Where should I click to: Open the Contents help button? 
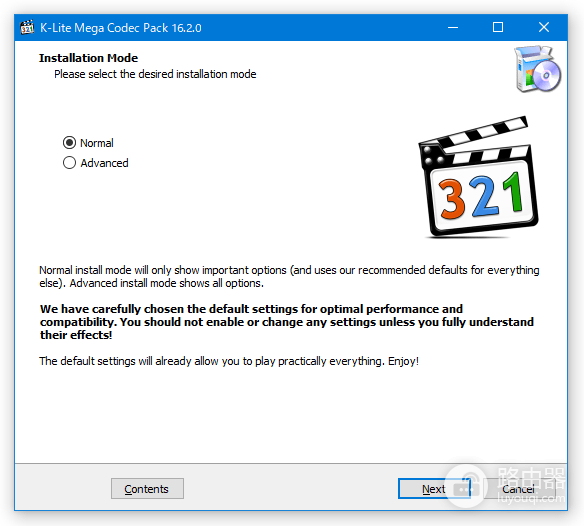(x=147, y=488)
